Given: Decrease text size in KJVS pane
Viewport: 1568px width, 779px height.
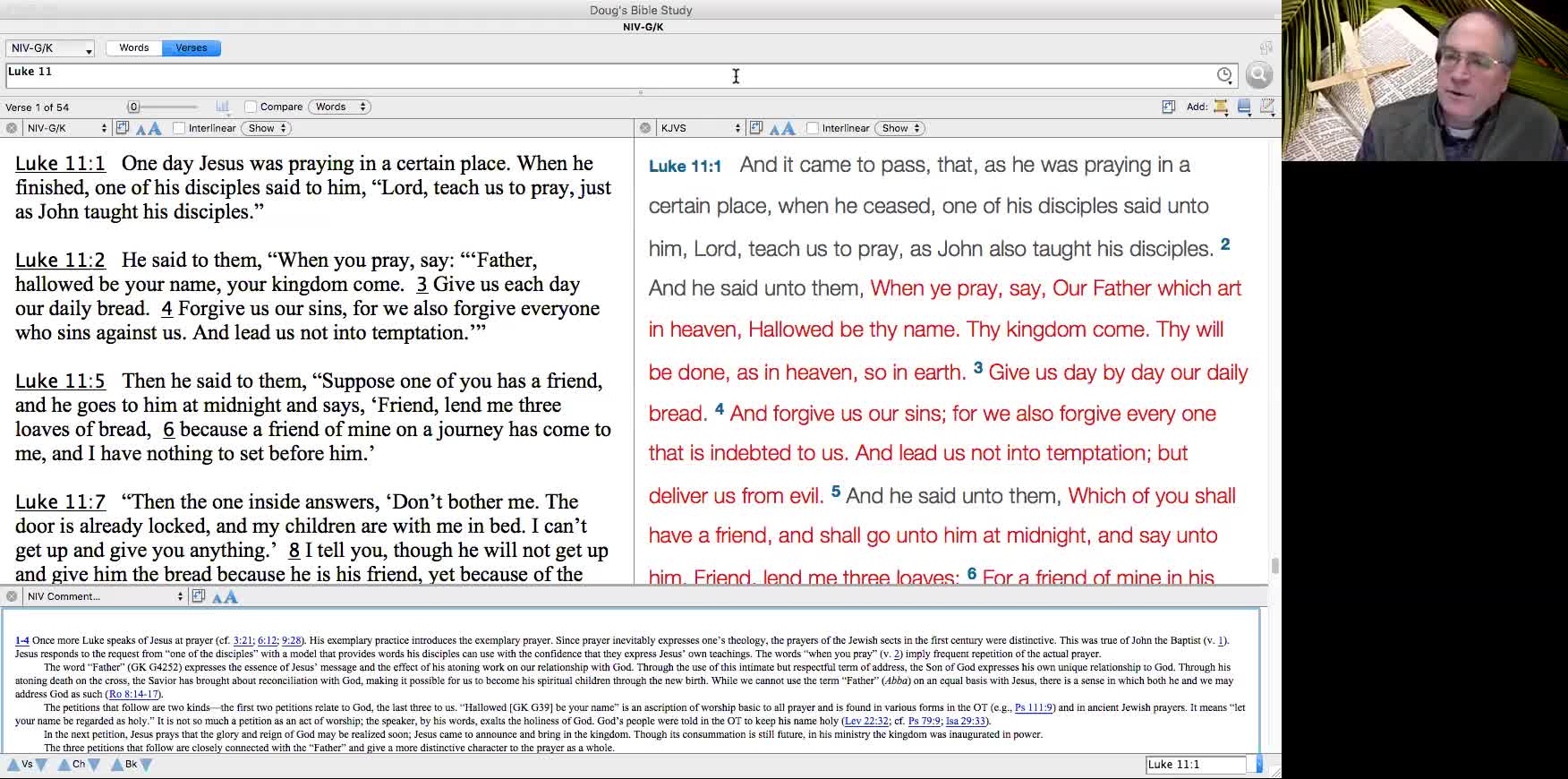Looking at the screenshot, I should pyautogui.click(x=774, y=129).
